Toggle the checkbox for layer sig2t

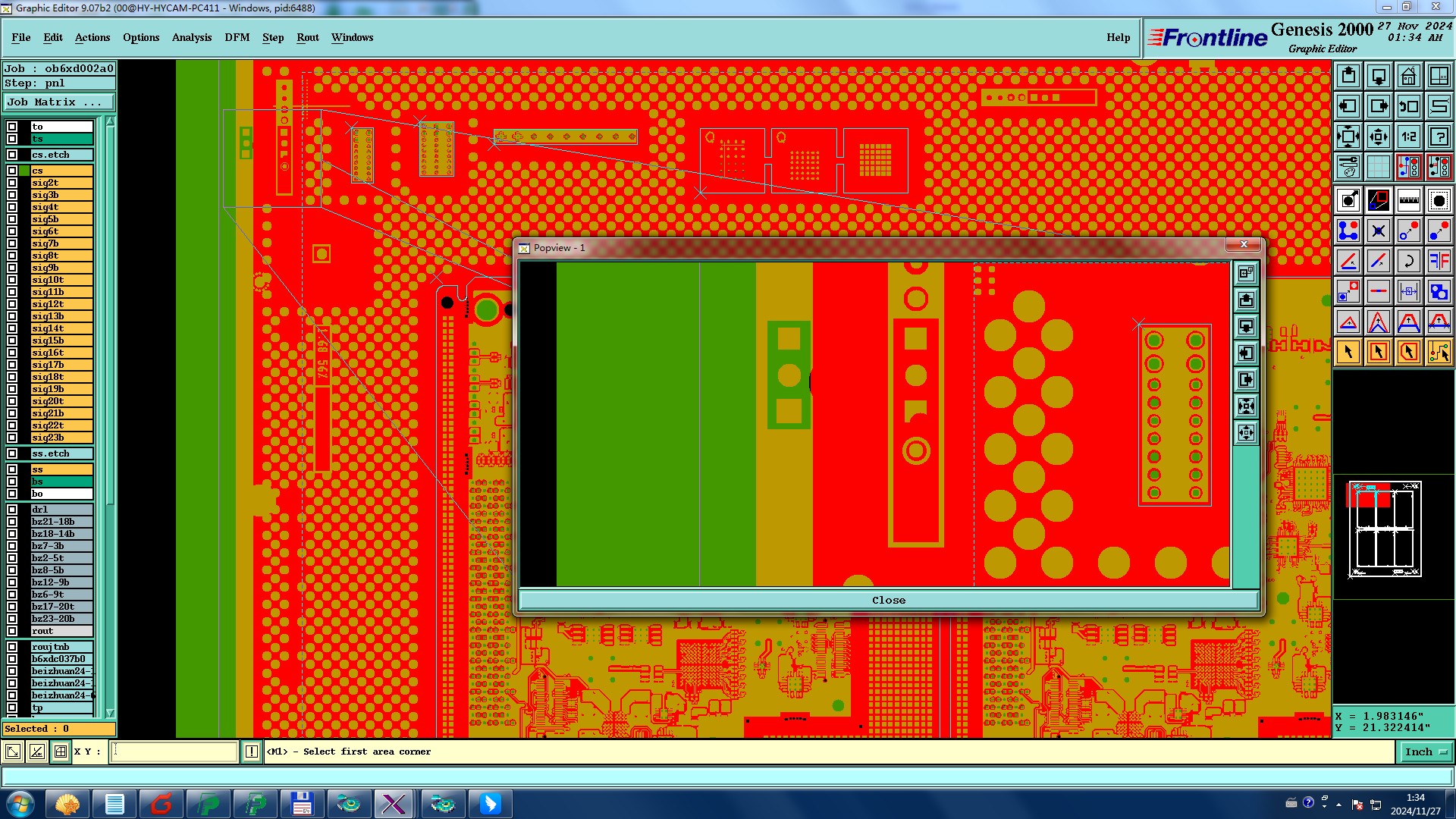(12, 183)
